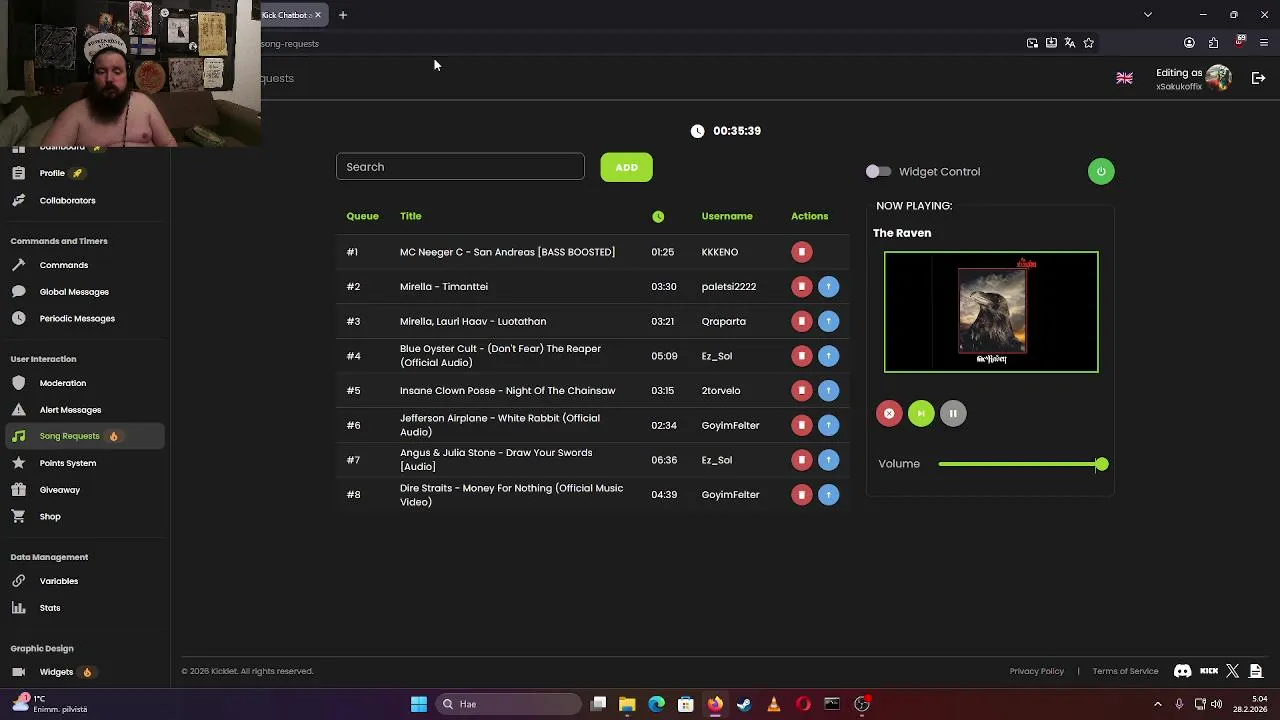
Task: Open Kick link in footer
Action: click(1209, 671)
